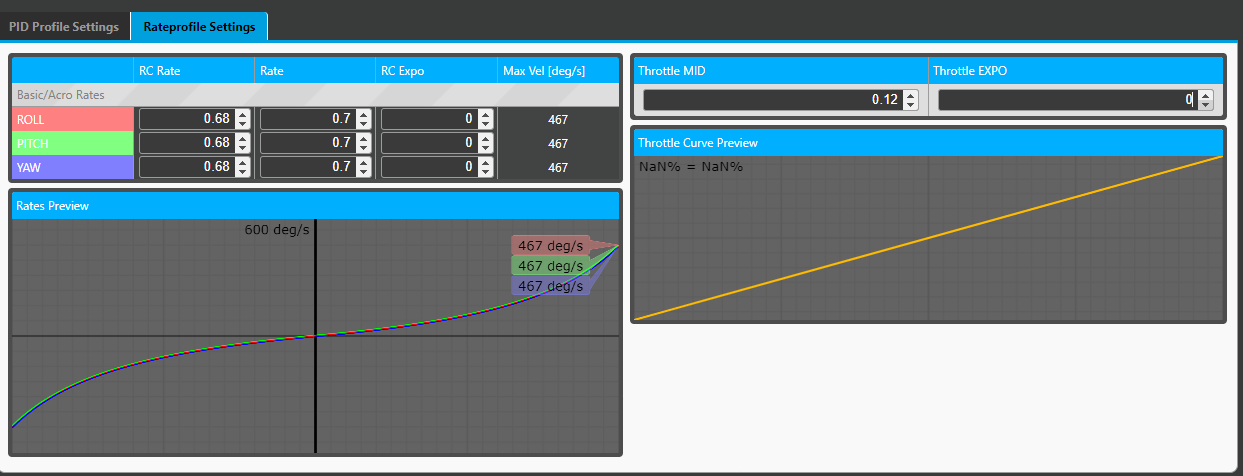Decrease Throttle EXPO with down arrow
This screenshot has width=1243, height=476.
click(1206, 105)
